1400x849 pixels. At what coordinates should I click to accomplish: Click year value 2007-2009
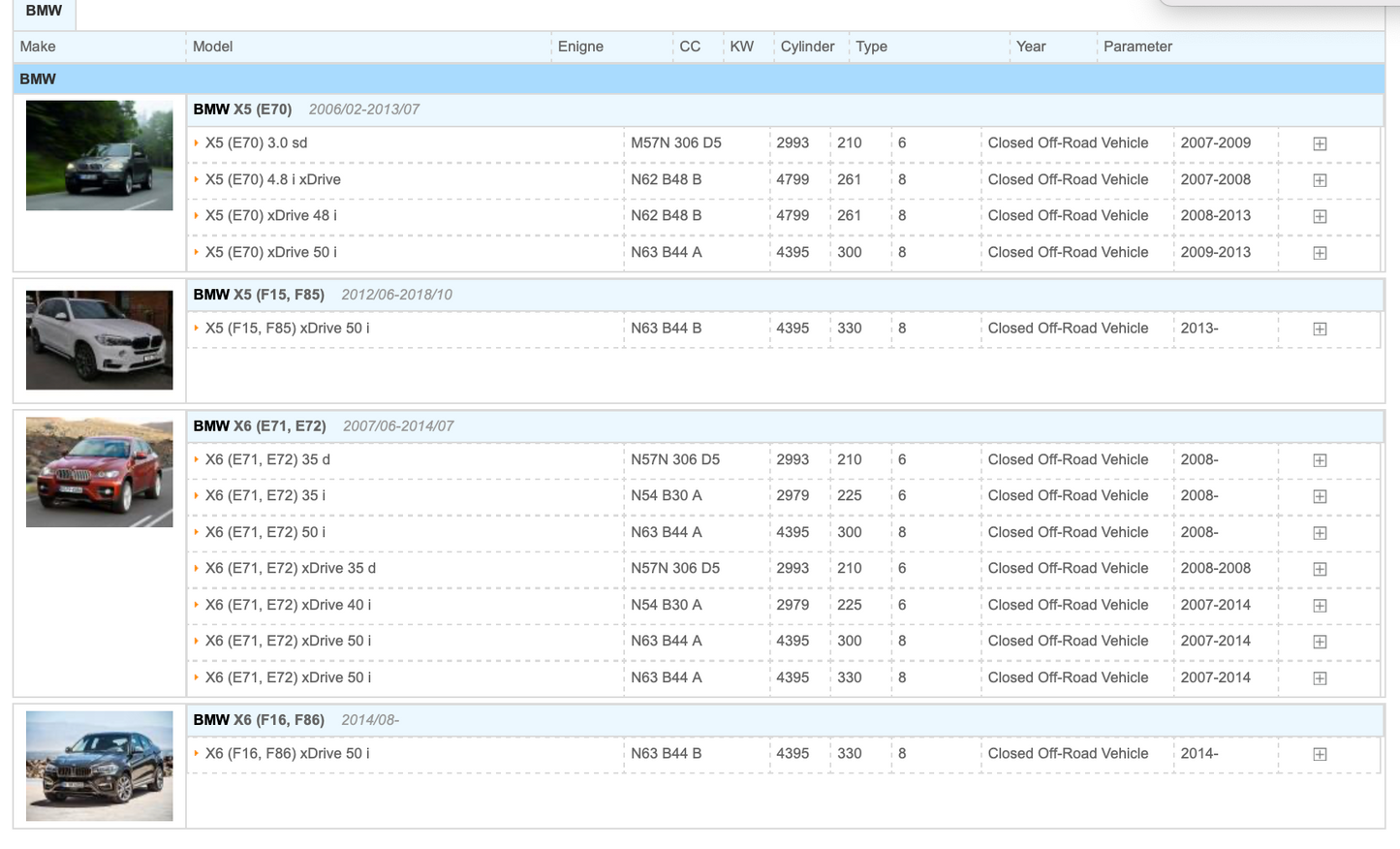[x=1216, y=142]
